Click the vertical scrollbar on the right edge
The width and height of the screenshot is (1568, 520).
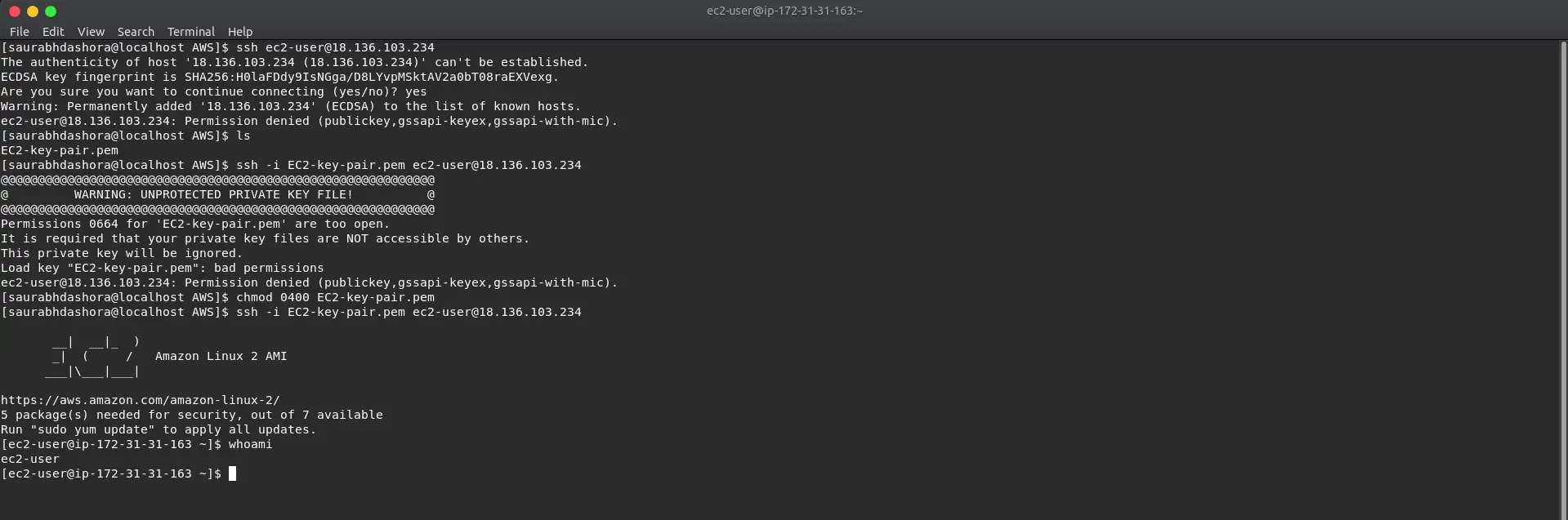tap(1562, 278)
